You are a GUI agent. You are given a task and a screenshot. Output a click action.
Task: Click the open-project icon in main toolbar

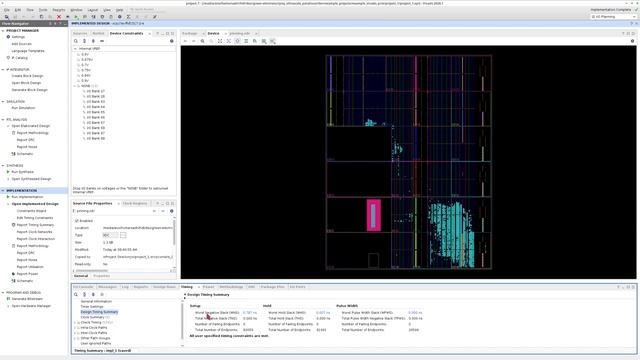coord(7,17)
